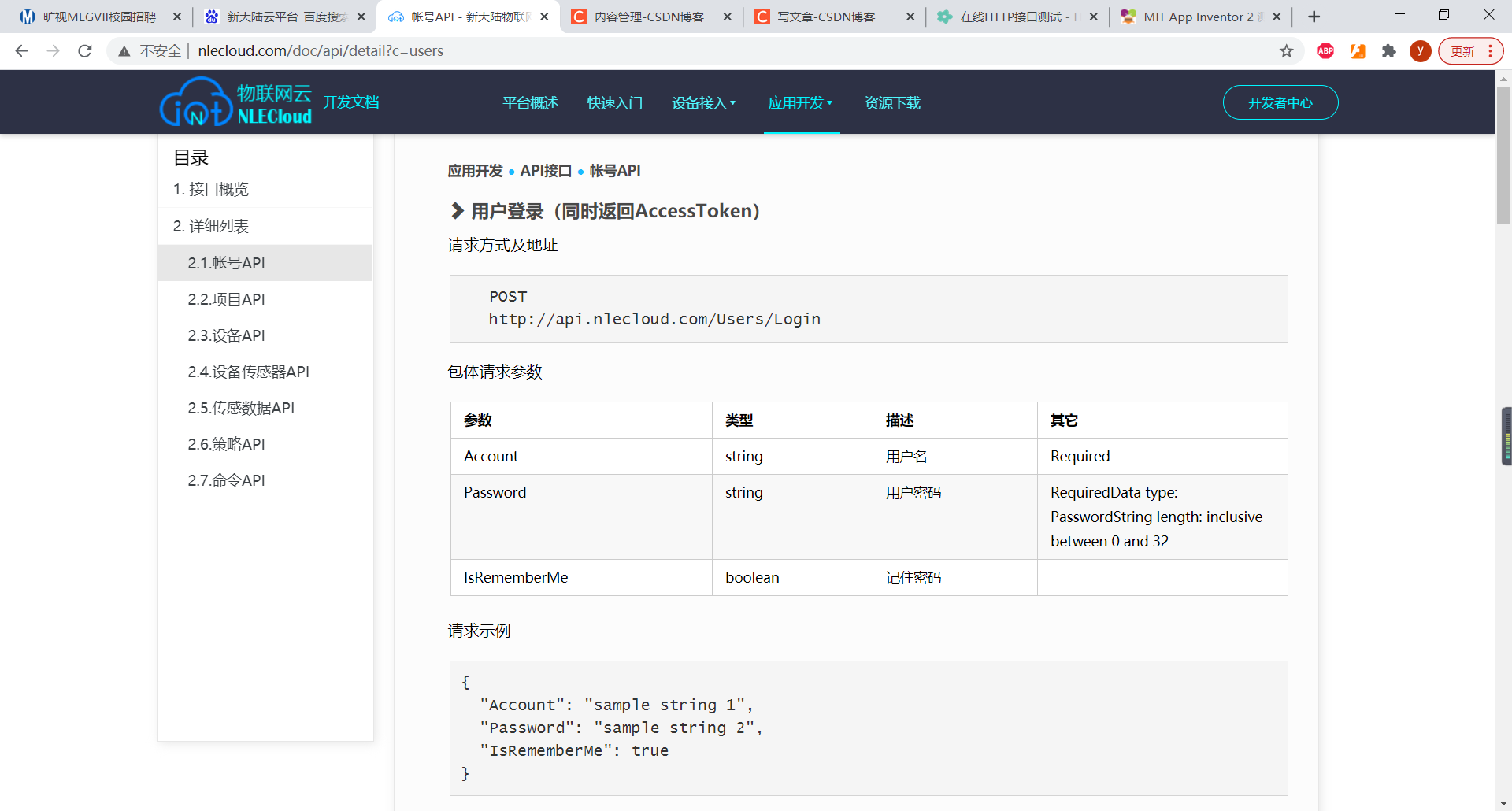The image size is (1512, 811).
Task: Click the IsRememberMe parameter cell
Action: (581, 578)
